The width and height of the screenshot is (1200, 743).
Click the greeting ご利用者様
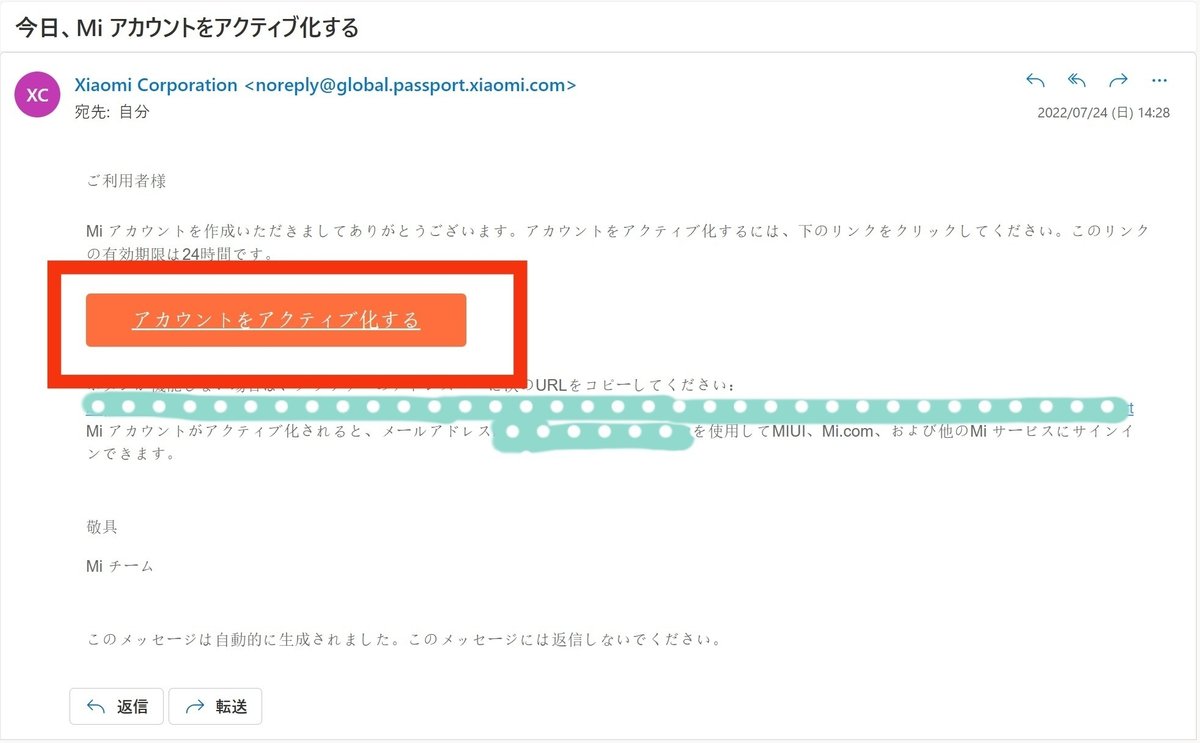tap(126, 181)
